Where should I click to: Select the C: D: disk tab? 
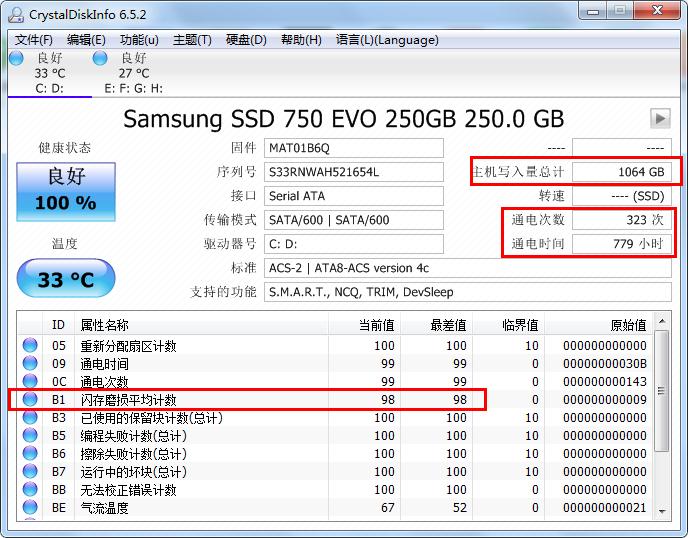tap(50, 73)
